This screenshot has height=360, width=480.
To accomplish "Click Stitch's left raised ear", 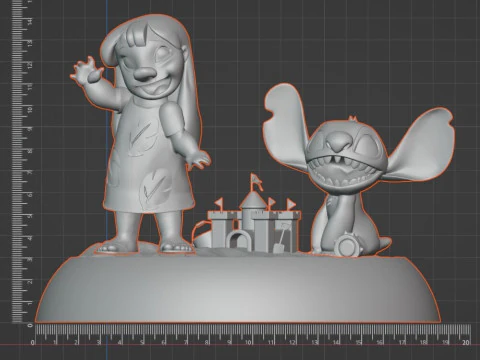I will [x=287, y=128].
